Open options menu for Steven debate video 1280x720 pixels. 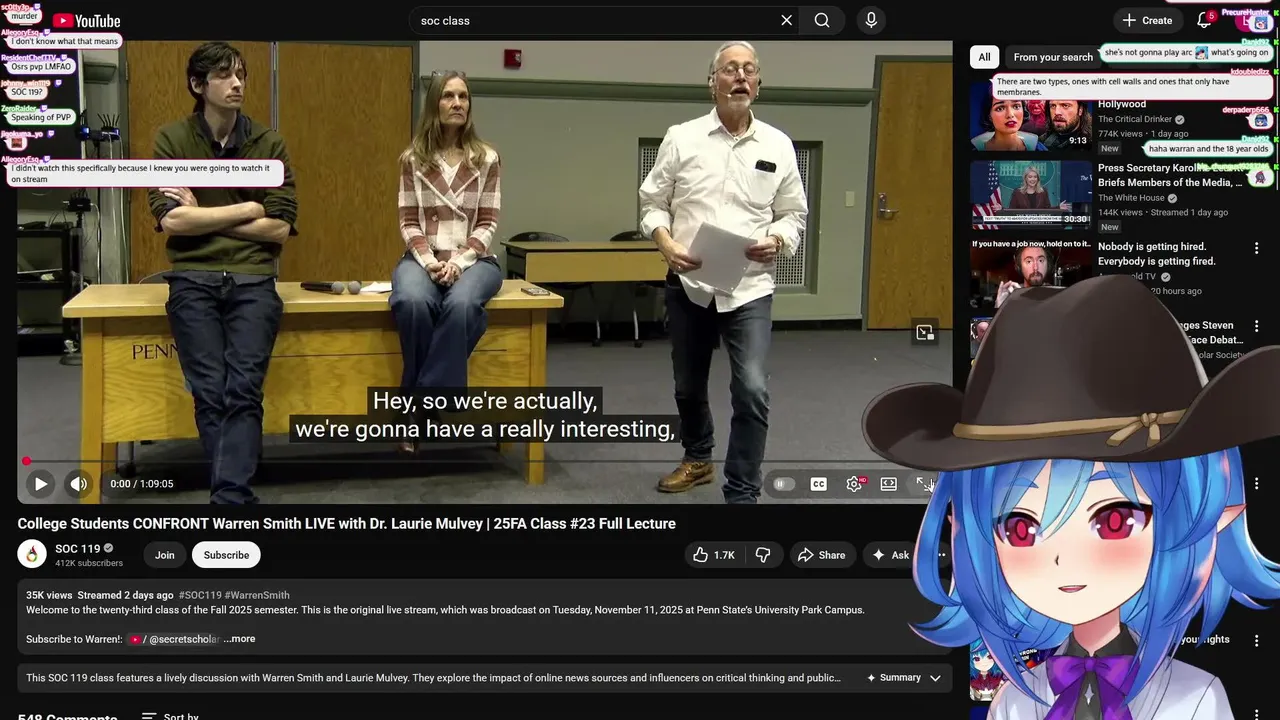(x=1257, y=326)
